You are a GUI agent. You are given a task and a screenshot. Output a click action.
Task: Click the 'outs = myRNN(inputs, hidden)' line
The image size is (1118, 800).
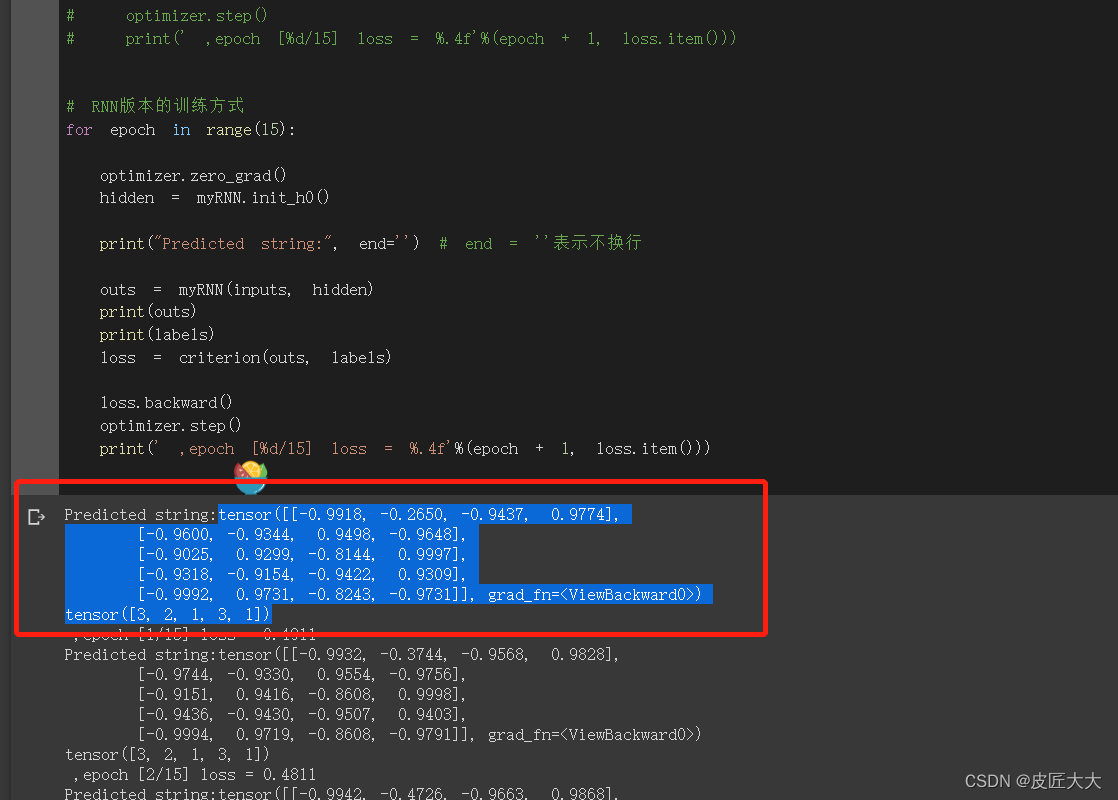coord(236,289)
